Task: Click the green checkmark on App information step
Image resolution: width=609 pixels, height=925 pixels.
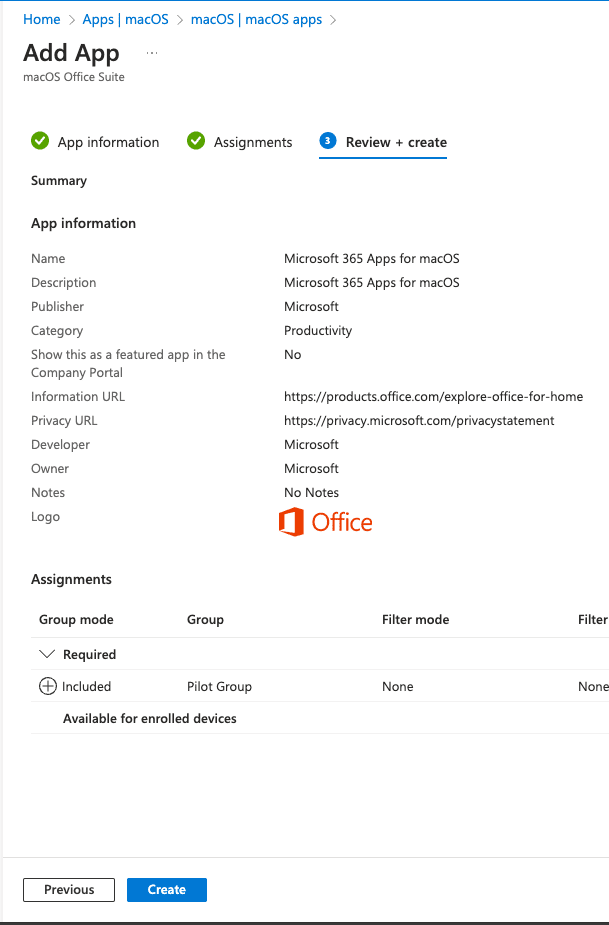Action: (x=40, y=141)
